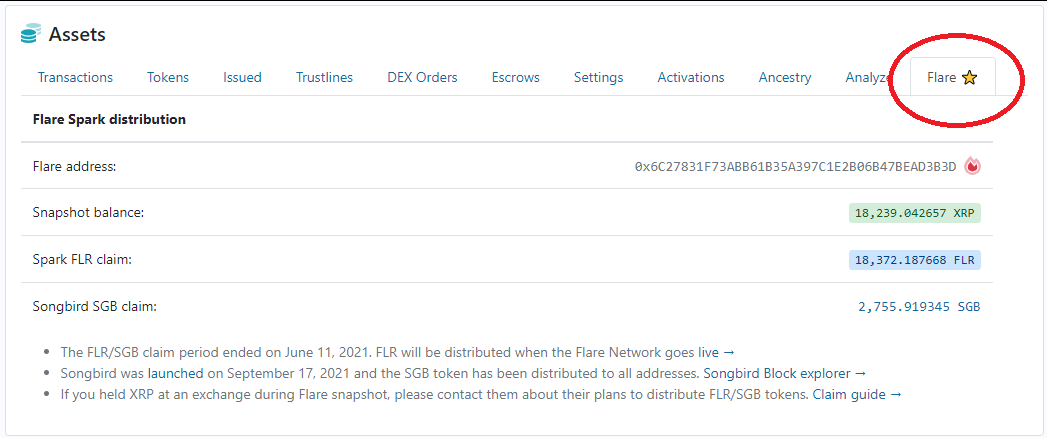Open the Trustlines tab
This screenshot has height=438, width=1047.
click(x=324, y=77)
